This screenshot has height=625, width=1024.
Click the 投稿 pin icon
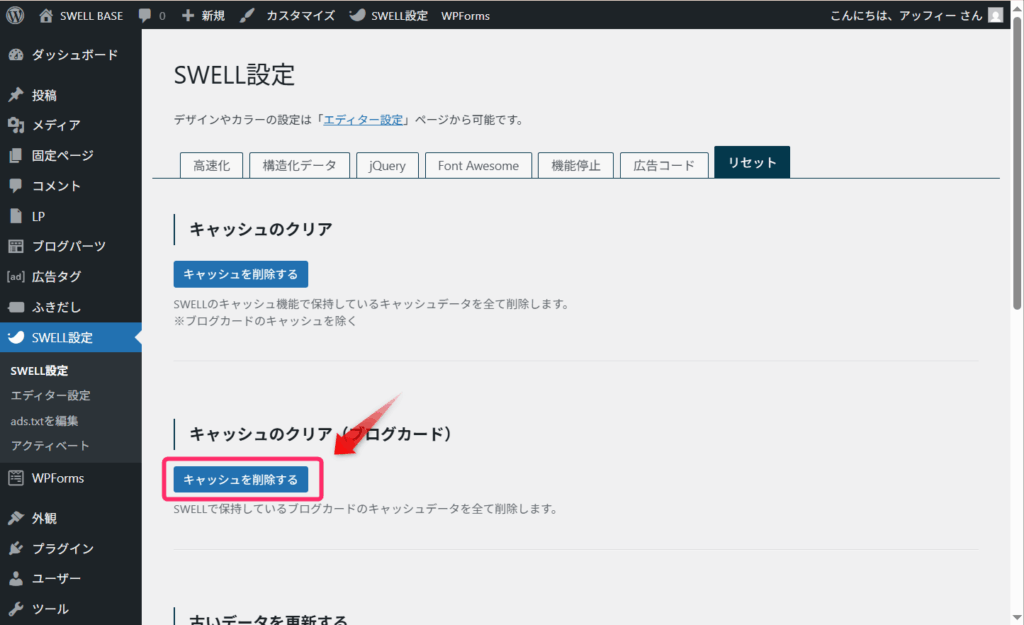(x=16, y=95)
